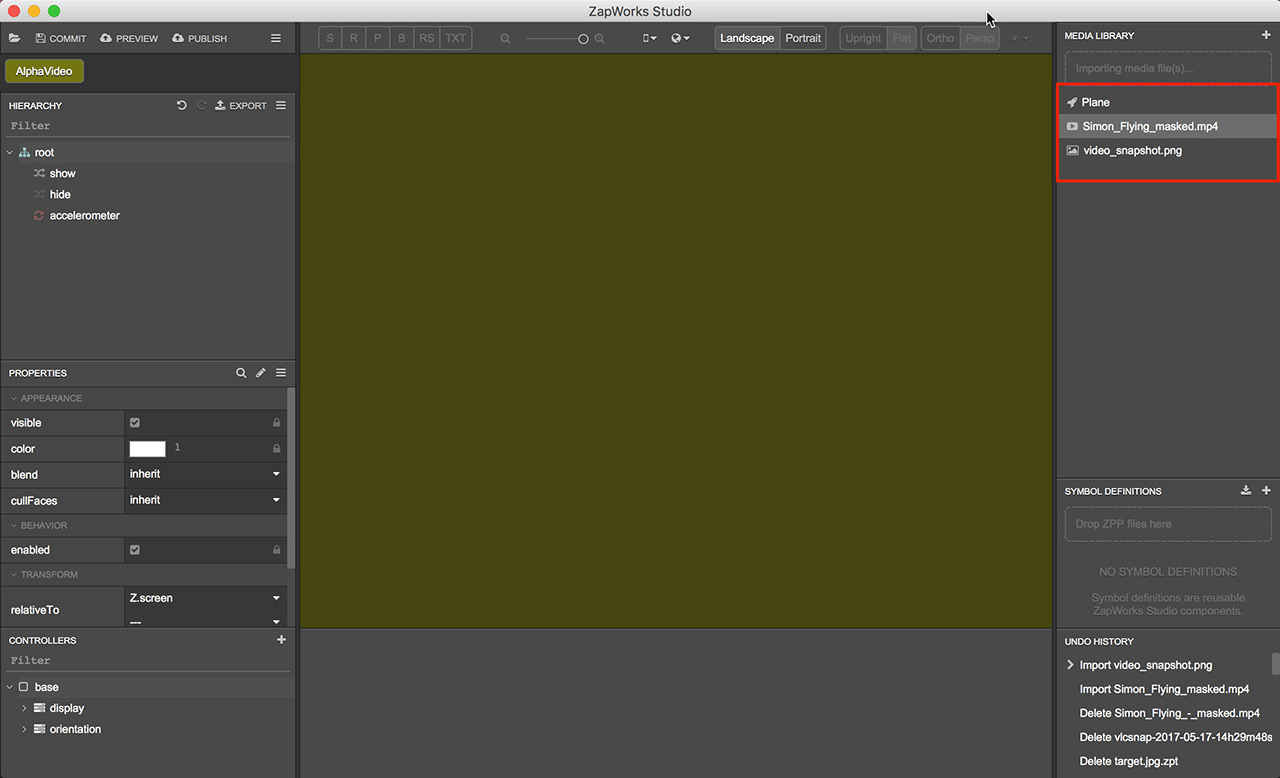Undo using the Hierarchy undo arrow icon

[x=181, y=105]
